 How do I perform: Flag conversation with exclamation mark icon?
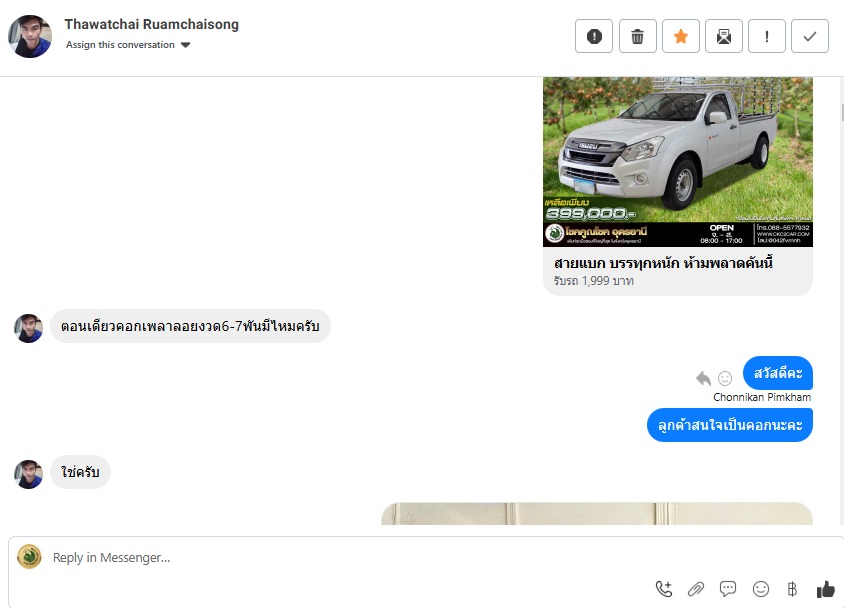pyautogui.click(x=767, y=36)
